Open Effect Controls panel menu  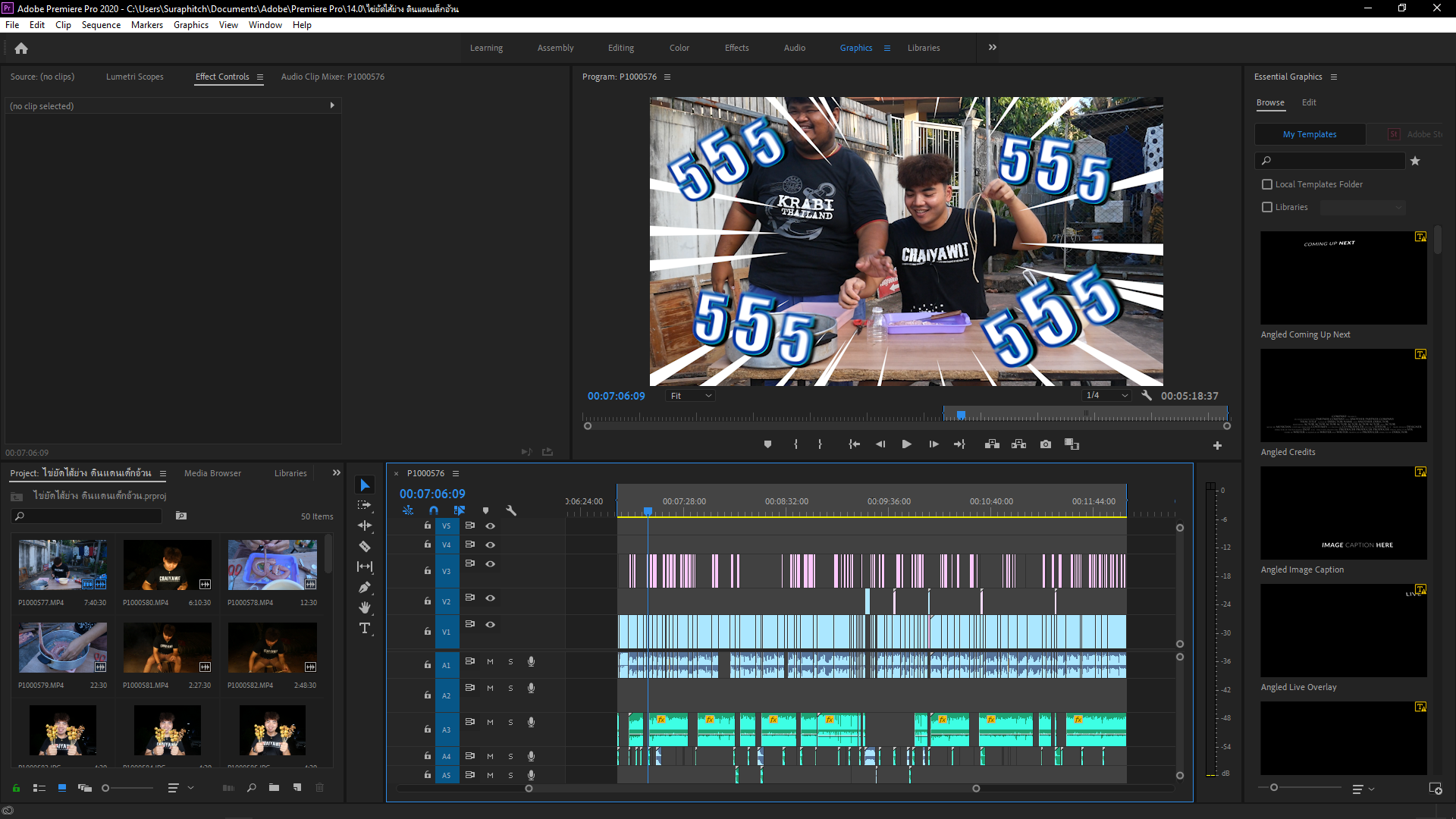click(x=260, y=77)
